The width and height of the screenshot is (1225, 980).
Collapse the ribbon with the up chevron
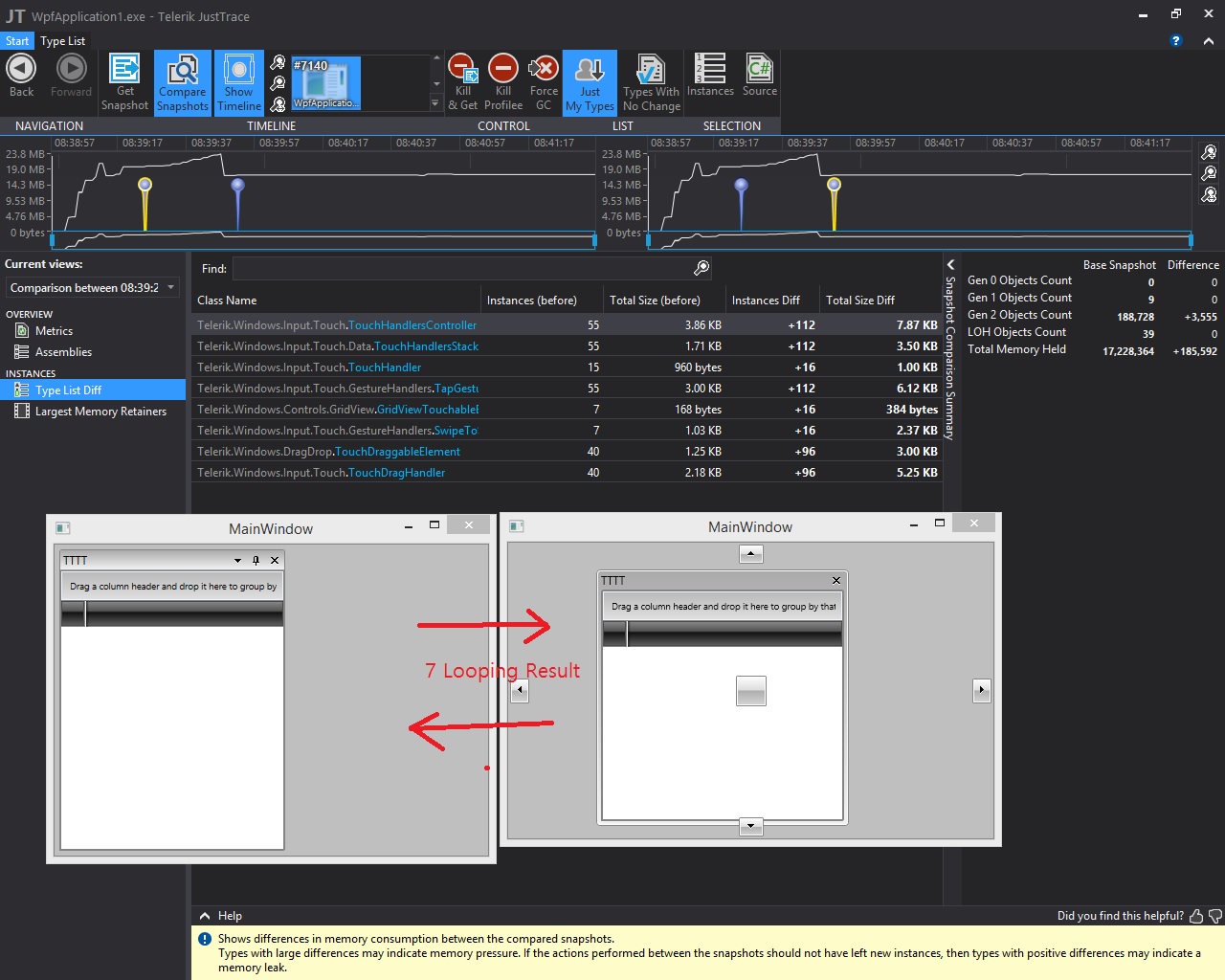[x=1208, y=40]
